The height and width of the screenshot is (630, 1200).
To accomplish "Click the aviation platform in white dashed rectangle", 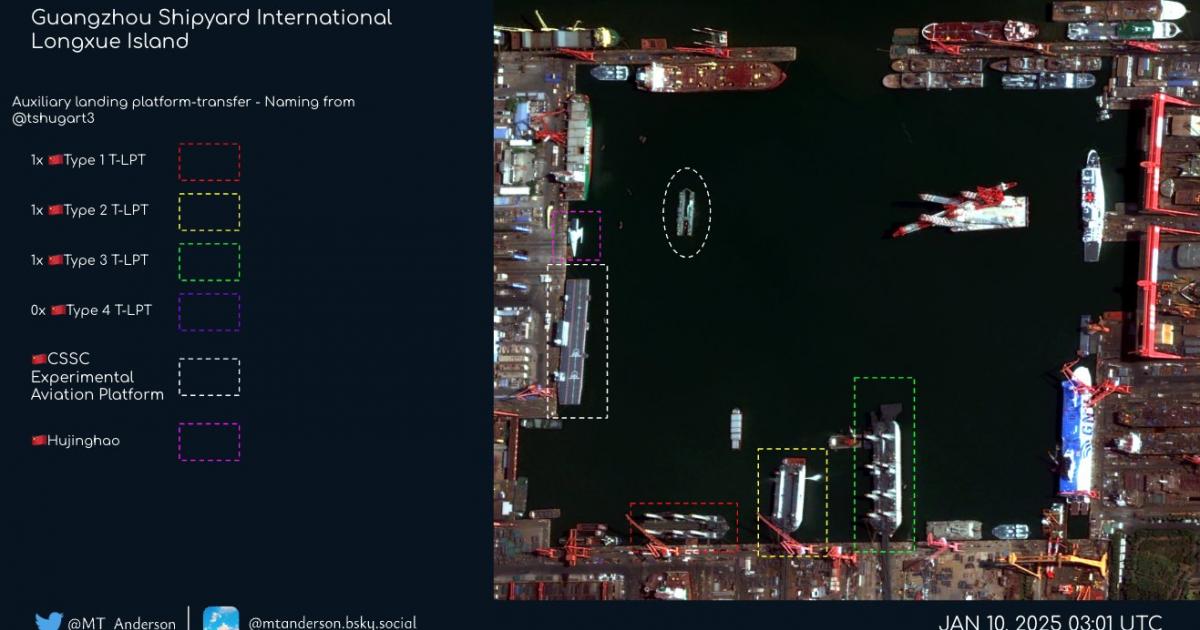I will pyautogui.click(x=574, y=340).
